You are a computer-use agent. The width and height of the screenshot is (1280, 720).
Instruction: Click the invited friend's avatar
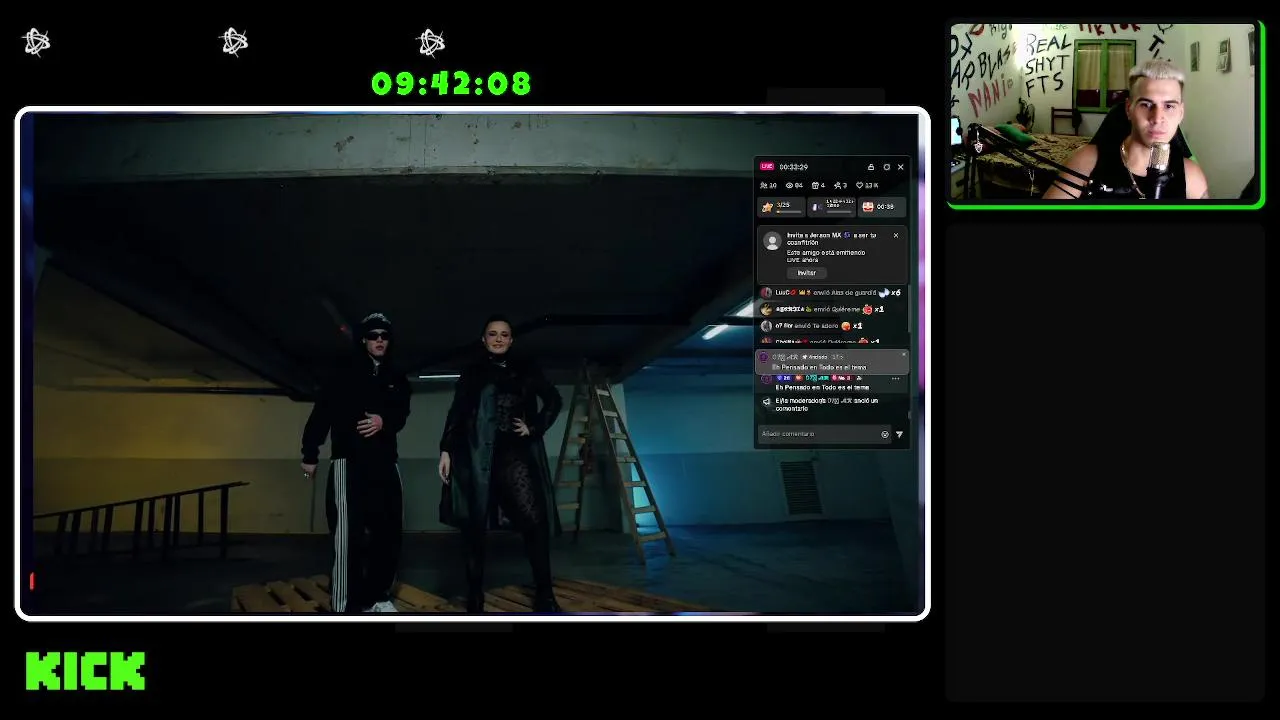(x=772, y=241)
